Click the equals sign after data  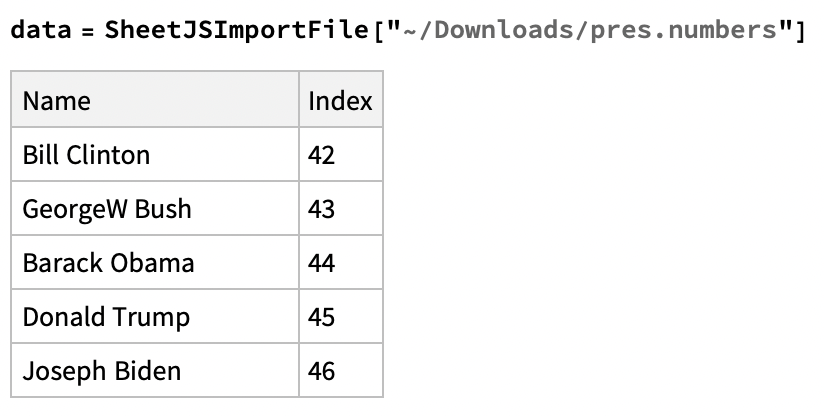coord(87,30)
